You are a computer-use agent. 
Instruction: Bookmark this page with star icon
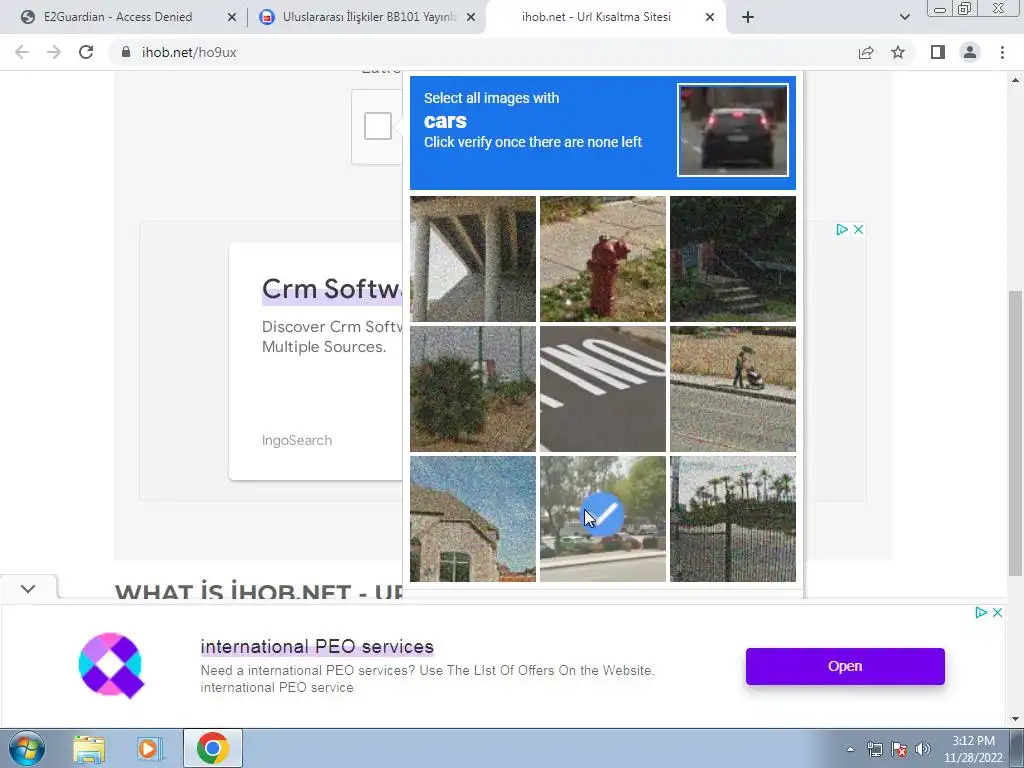[x=898, y=52]
